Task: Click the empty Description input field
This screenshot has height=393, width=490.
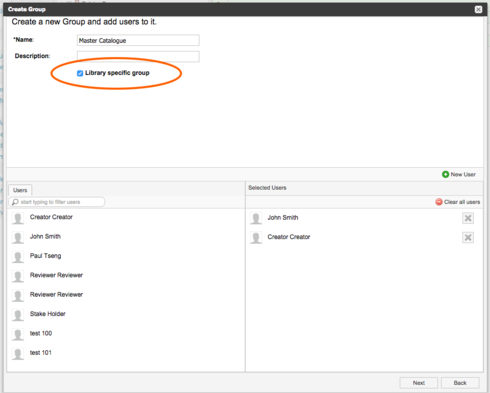Action: click(138, 56)
